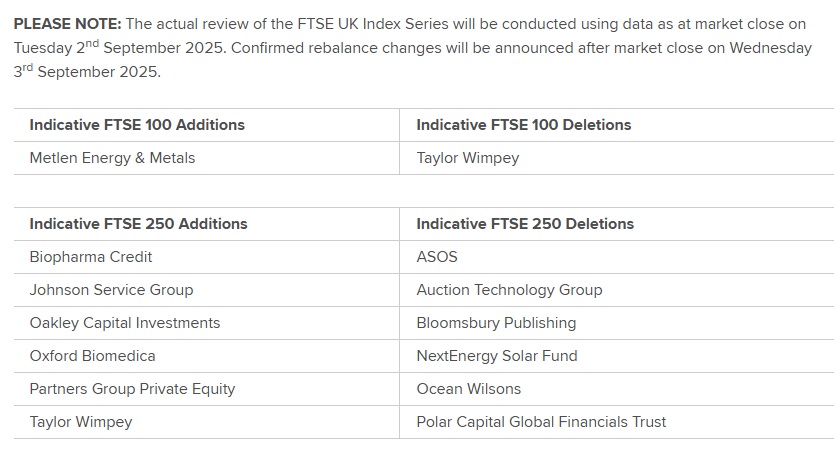The image size is (834, 459).
Task: Select the Biopharma Credit entry
Action: click(91, 257)
